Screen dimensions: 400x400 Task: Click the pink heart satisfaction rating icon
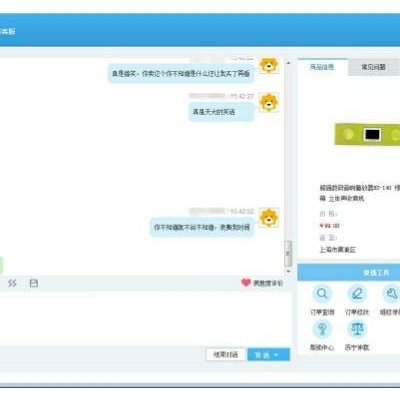click(246, 283)
